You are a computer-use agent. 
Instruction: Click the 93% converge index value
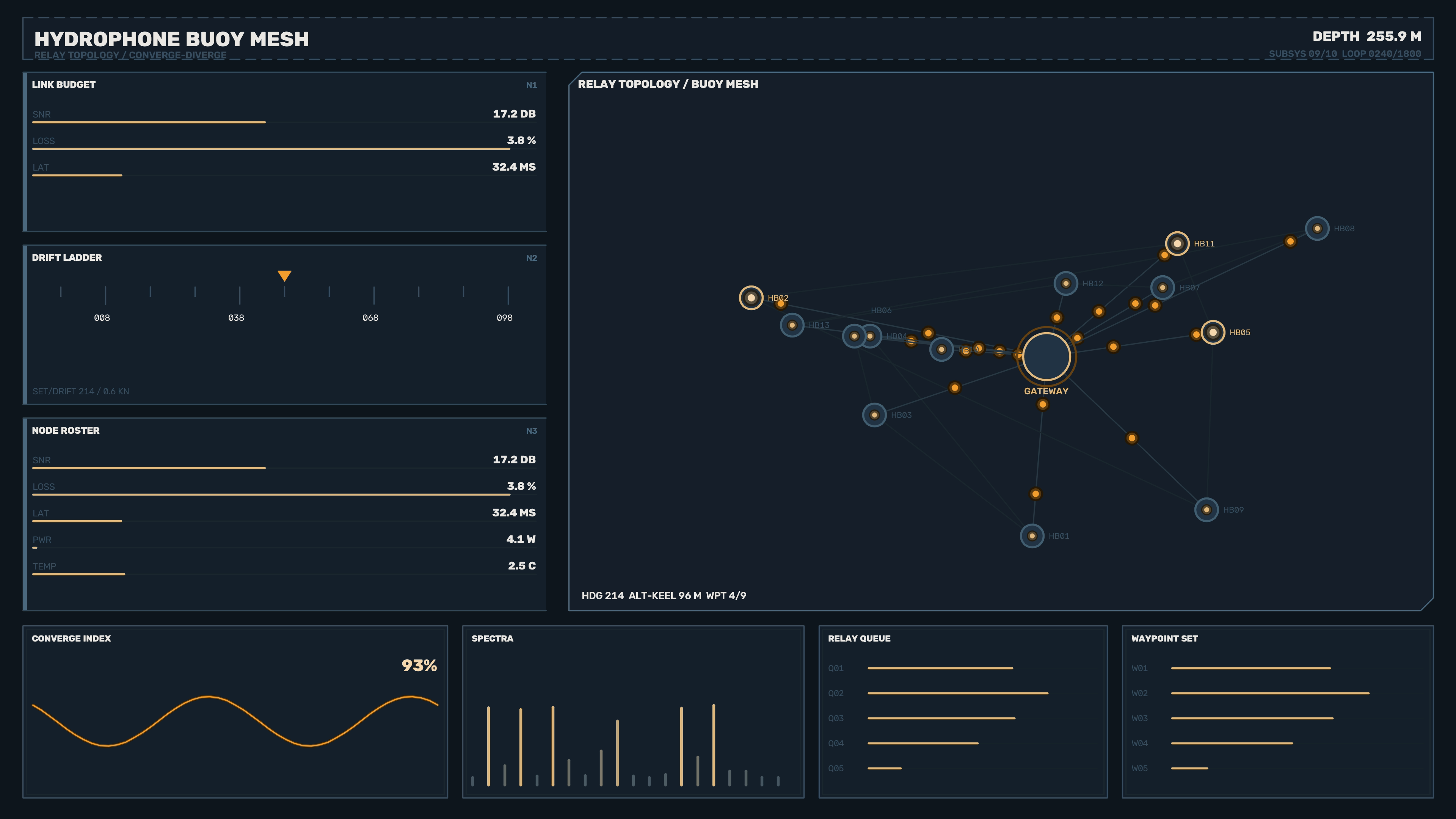419,665
